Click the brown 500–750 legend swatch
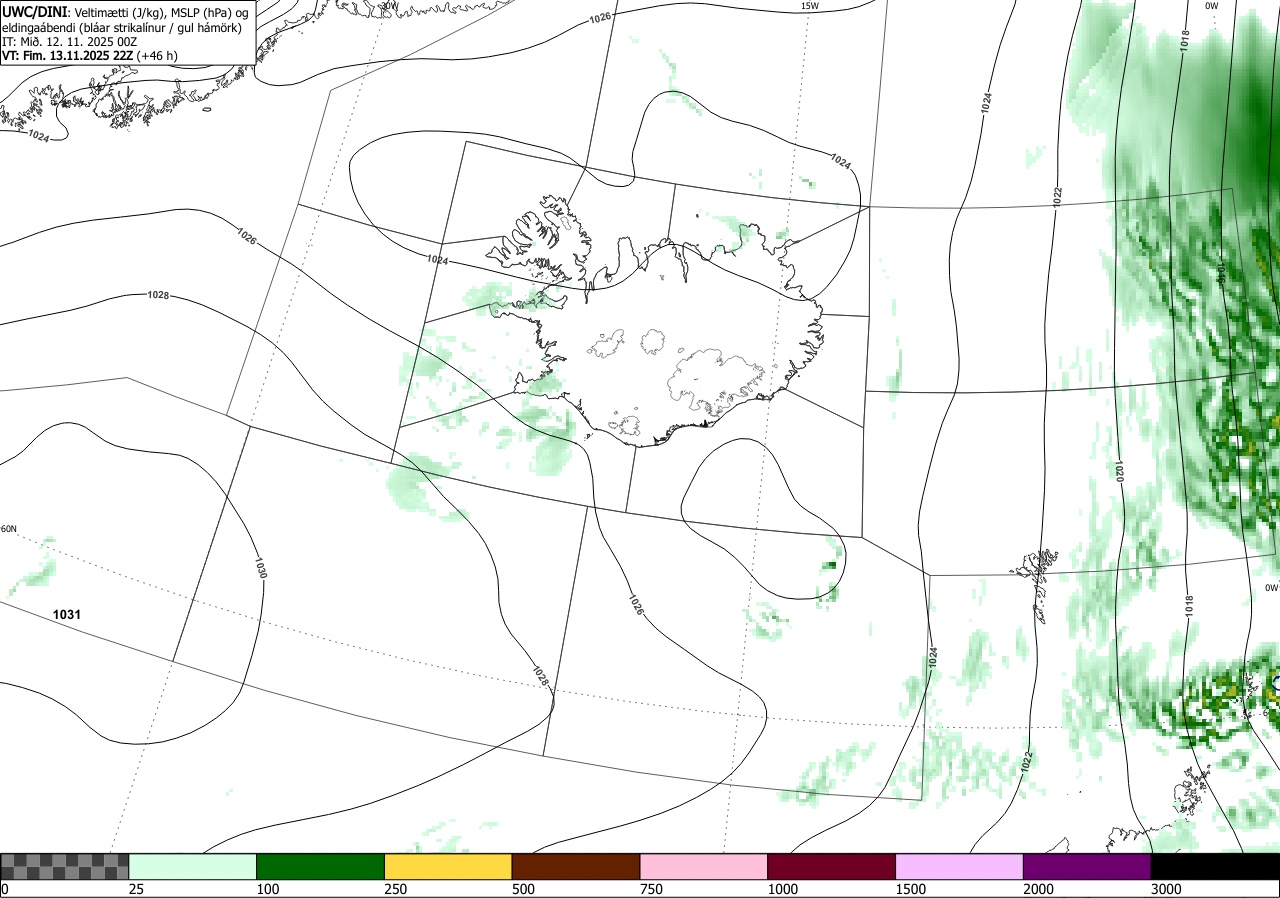1280x898 pixels. click(576, 866)
